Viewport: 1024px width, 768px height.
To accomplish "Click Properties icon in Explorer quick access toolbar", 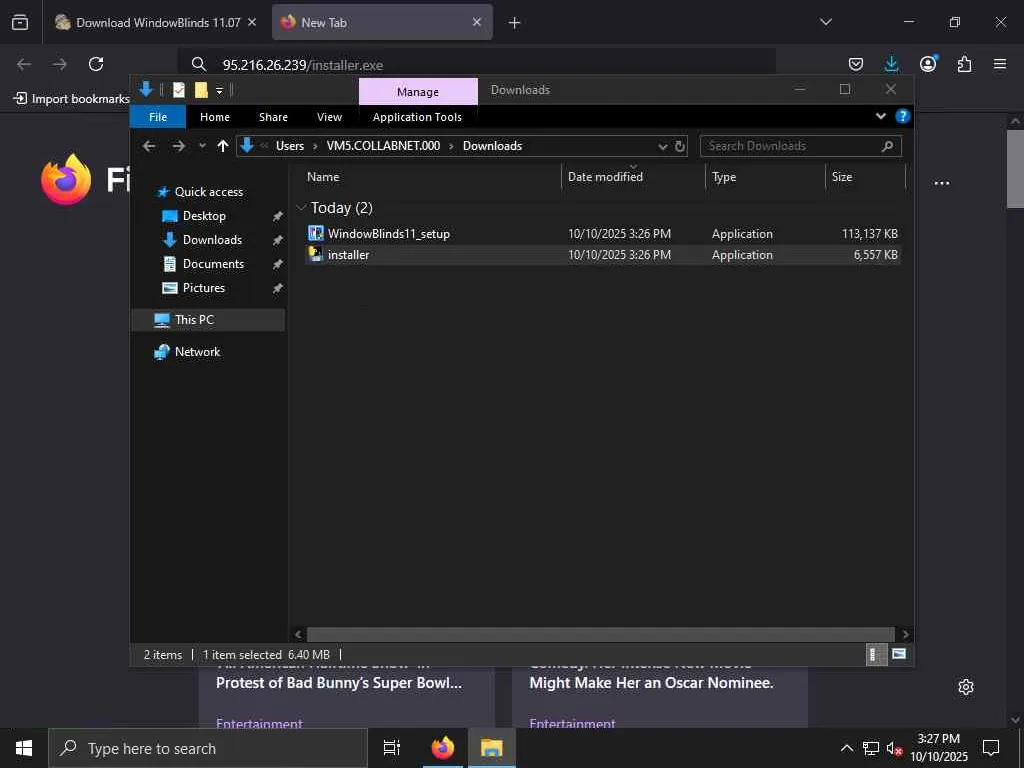I will (x=179, y=90).
